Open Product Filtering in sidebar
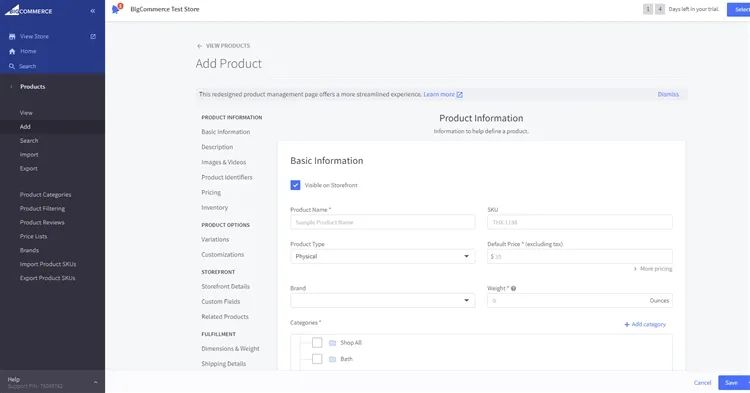 click(43, 208)
